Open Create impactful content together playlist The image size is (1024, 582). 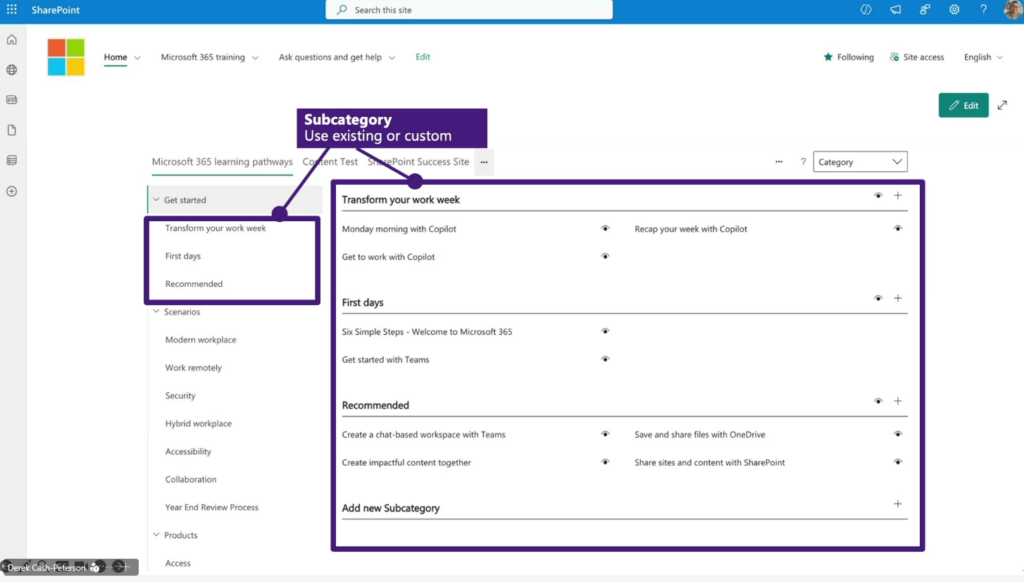tap(406, 462)
